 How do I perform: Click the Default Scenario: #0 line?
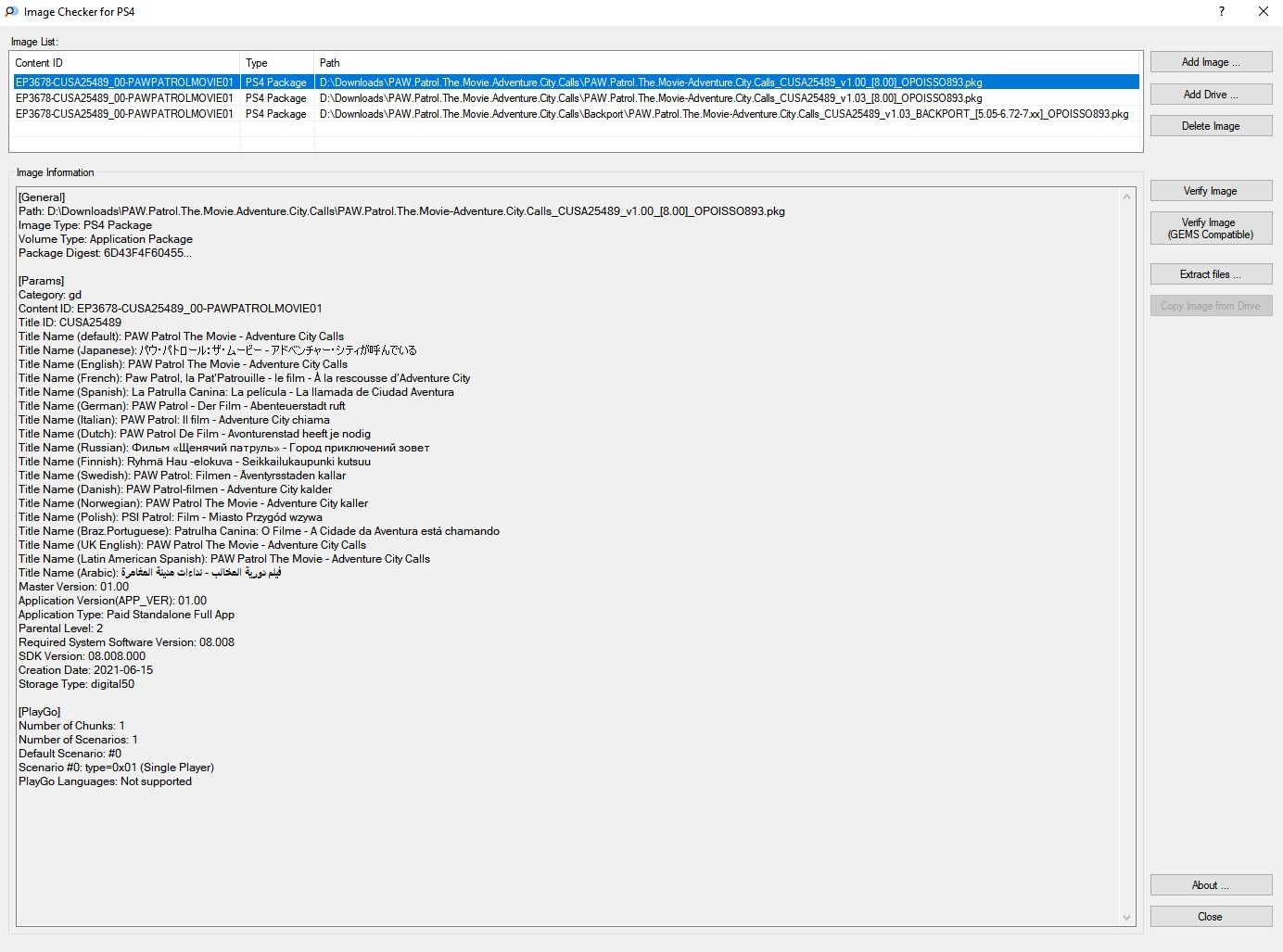[70, 754]
